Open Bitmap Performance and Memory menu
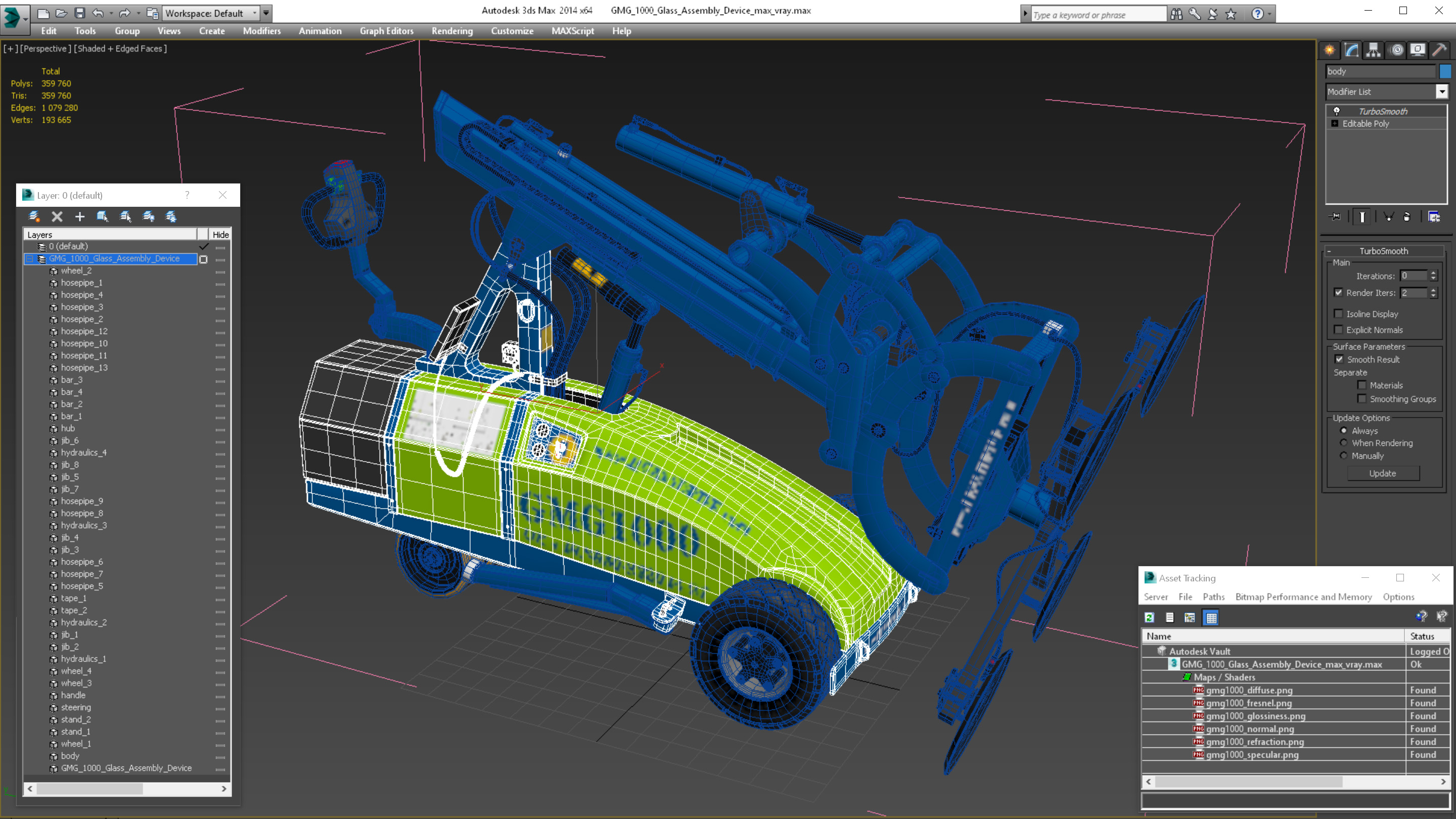Image resolution: width=1456 pixels, height=819 pixels. click(x=1303, y=597)
